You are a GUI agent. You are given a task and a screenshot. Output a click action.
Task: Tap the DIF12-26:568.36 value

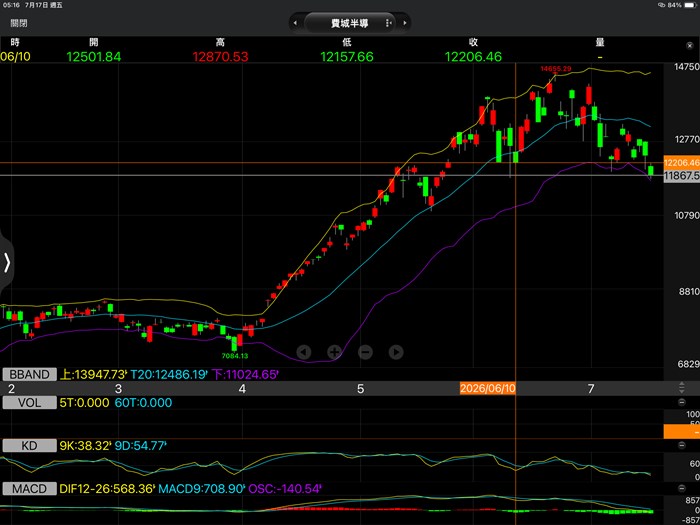(108, 489)
